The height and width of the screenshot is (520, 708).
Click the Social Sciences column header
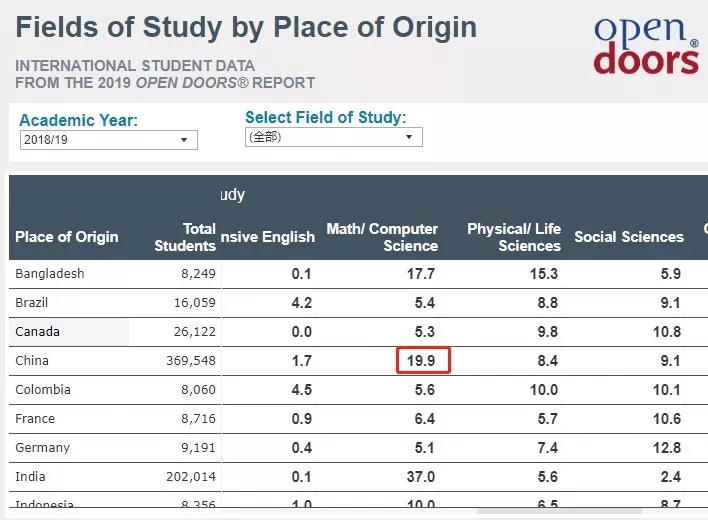pos(629,237)
